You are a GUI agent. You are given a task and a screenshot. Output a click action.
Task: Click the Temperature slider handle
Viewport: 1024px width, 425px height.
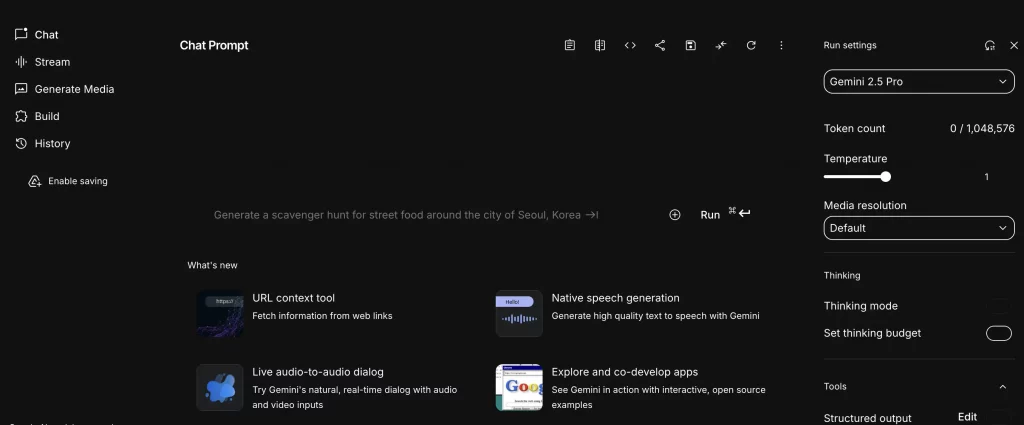pos(886,177)
